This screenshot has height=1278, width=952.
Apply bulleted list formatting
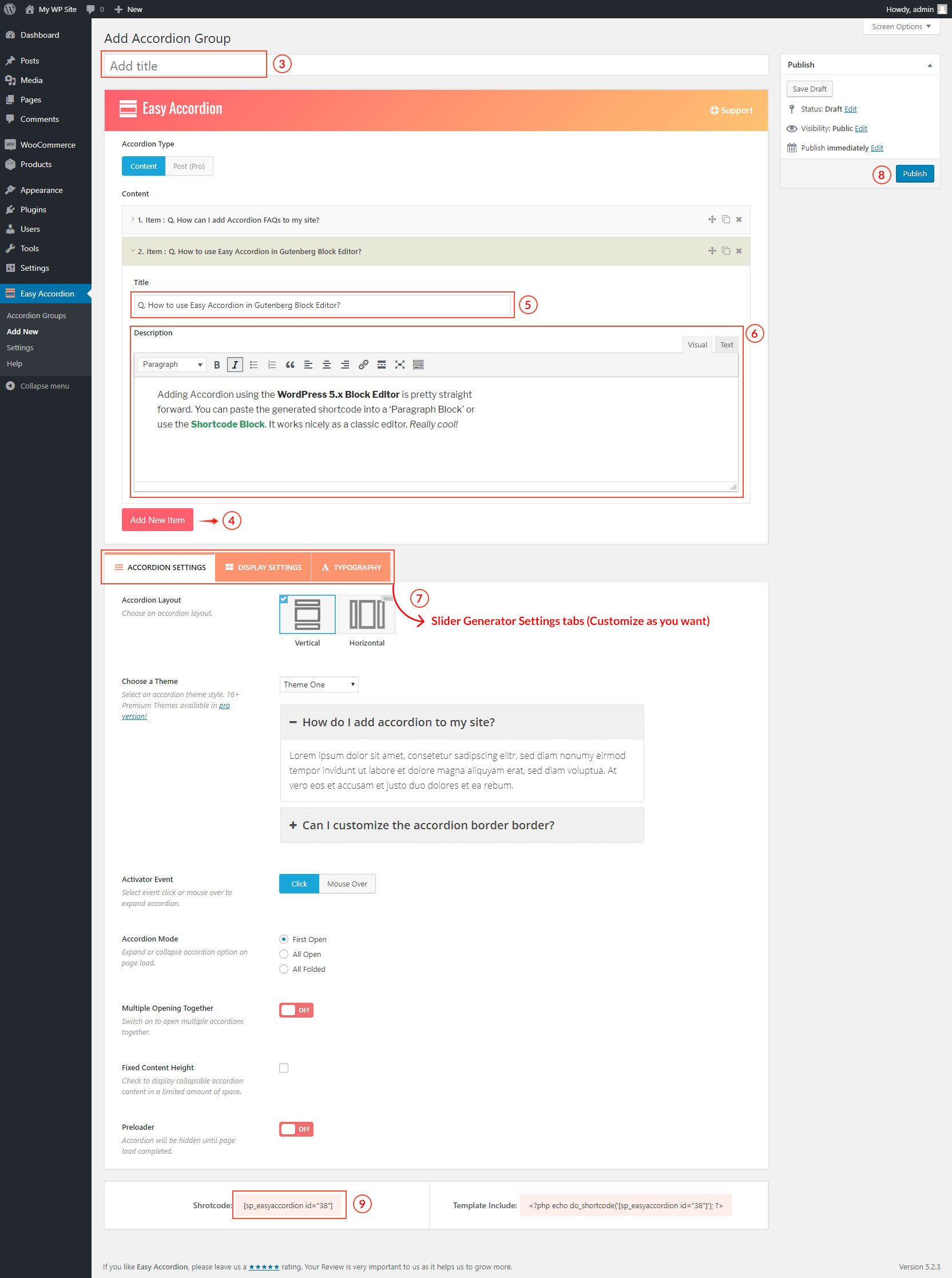pyautogui.click(x=253, y=365)
